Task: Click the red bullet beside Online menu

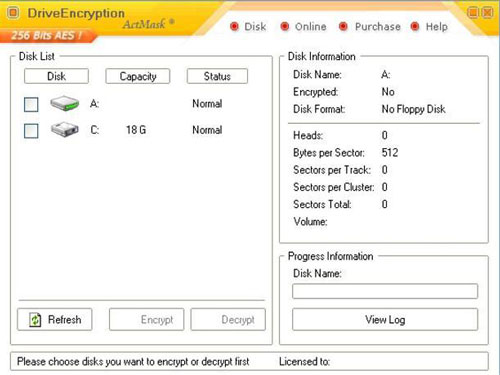Action: [x=285, y=26]
